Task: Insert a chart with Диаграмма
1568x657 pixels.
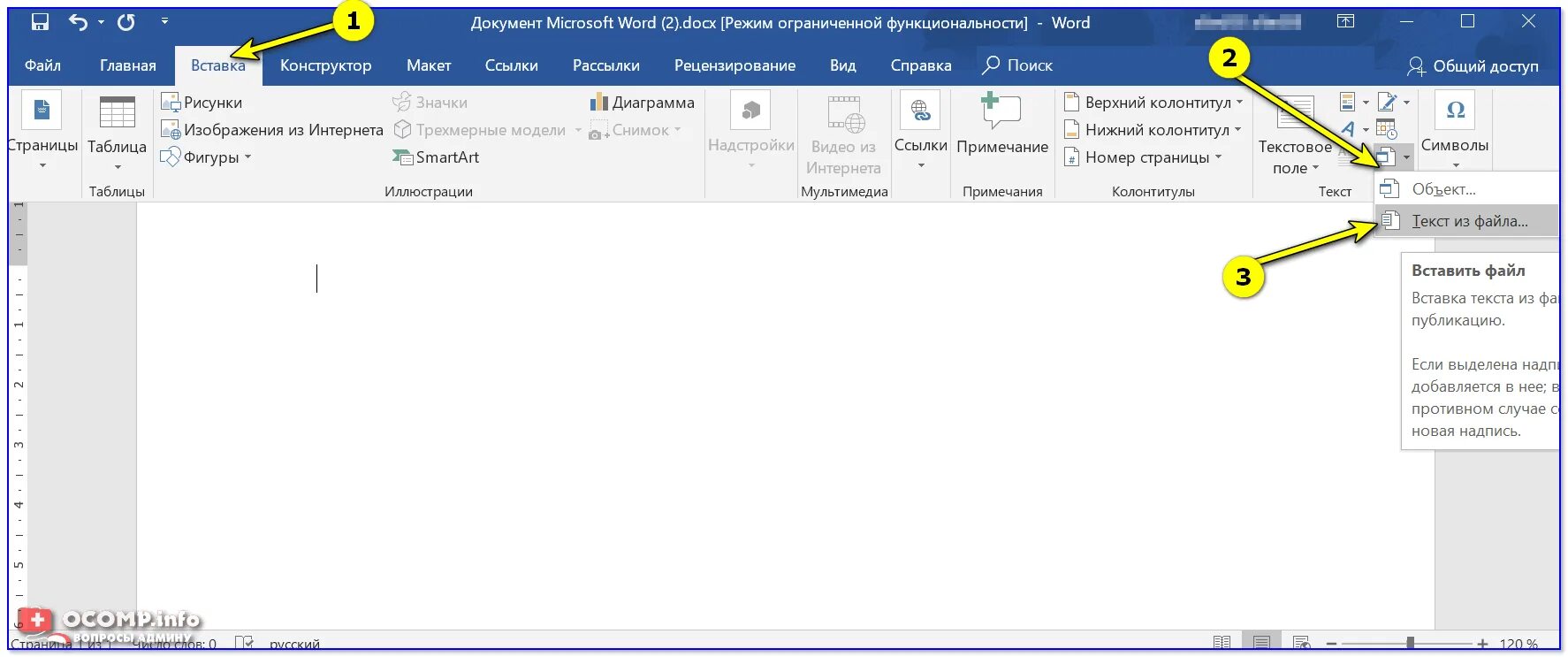Action: click(643, 103)
